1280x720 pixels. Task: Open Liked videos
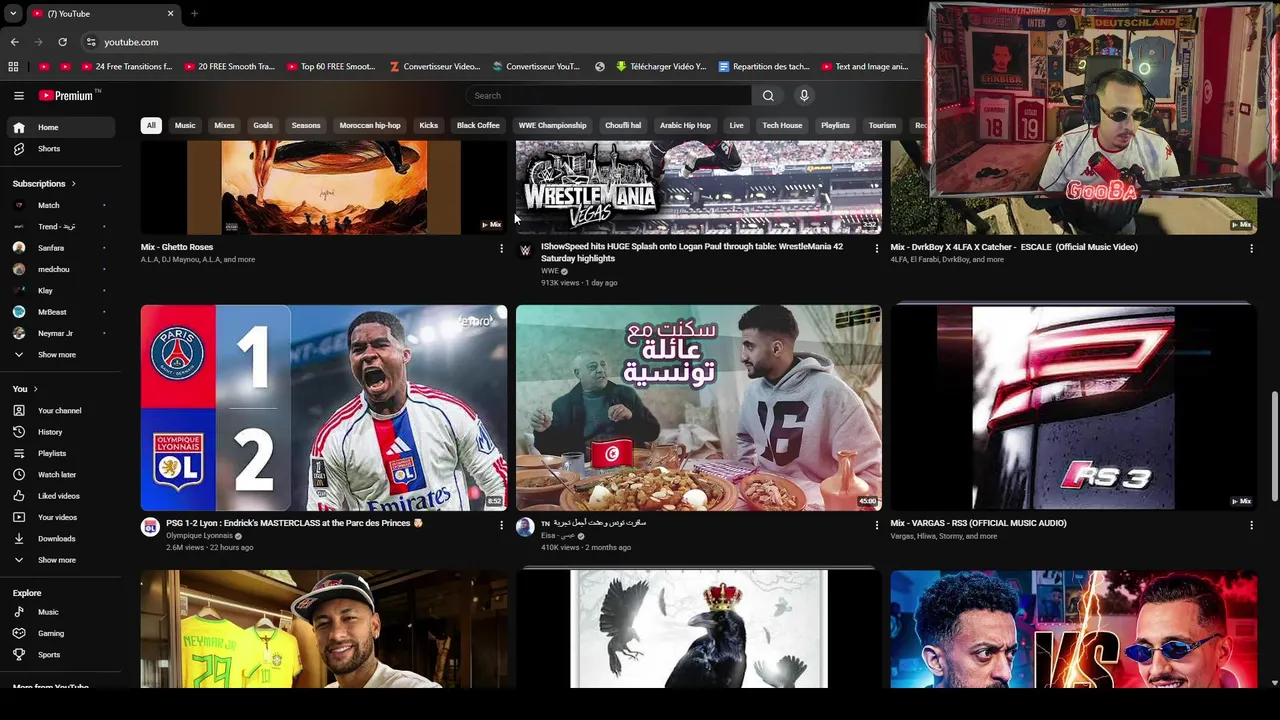tap(61, 496)
